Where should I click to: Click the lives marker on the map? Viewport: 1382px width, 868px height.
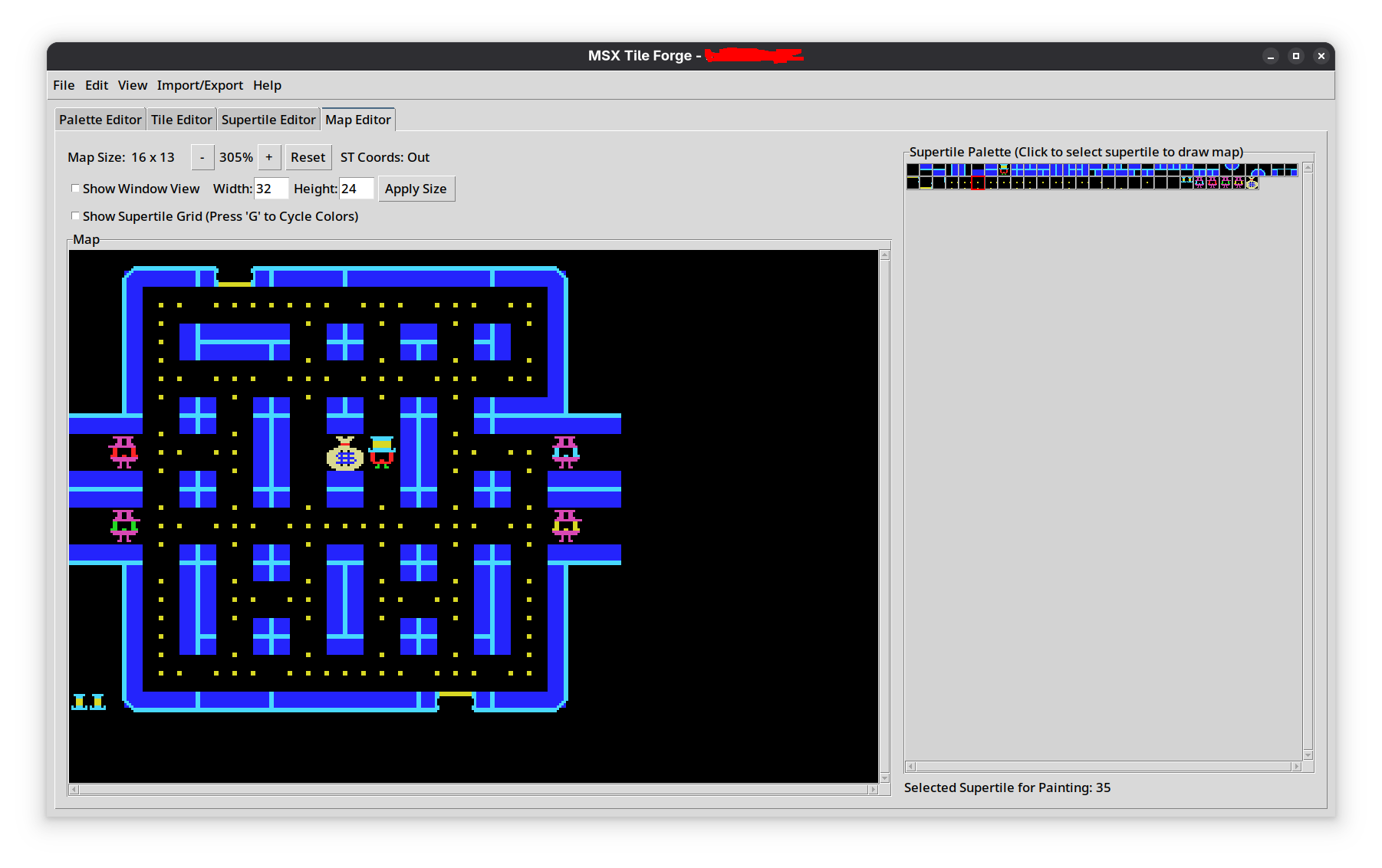tap(88, 702)
